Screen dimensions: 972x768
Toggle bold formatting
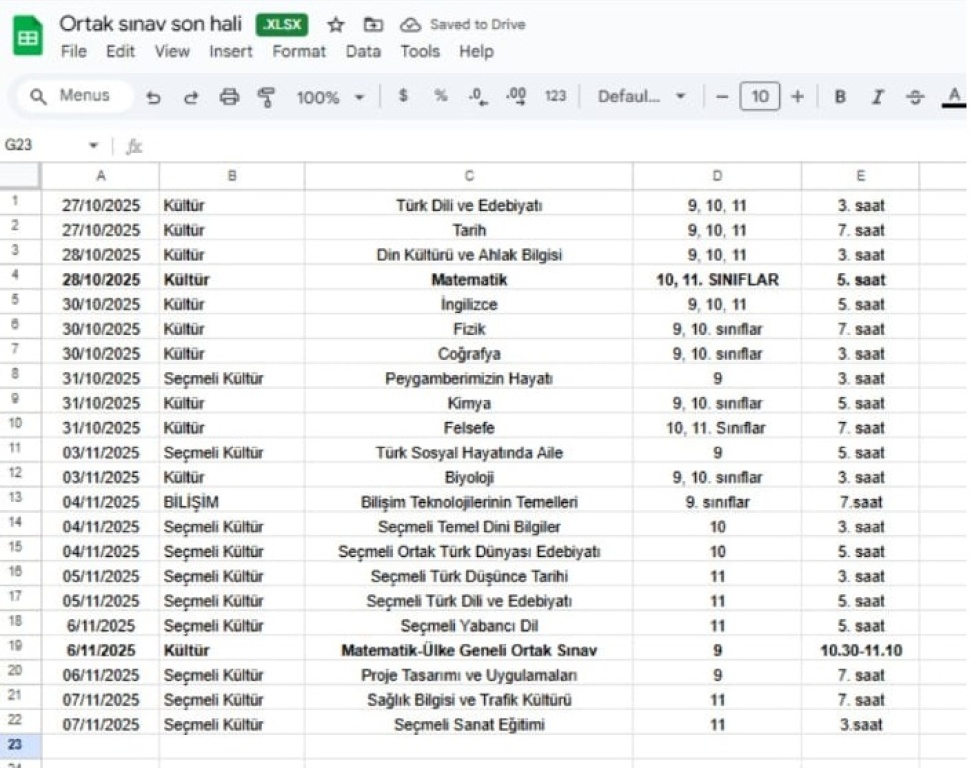[840, 97]
